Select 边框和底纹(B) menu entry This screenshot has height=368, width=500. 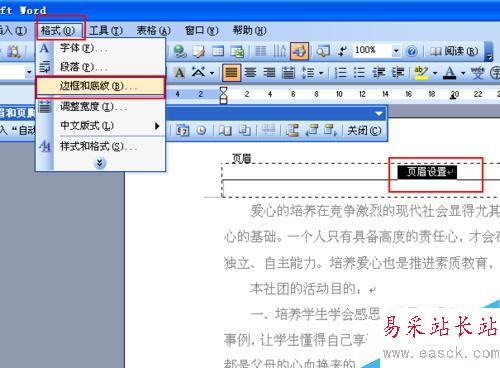tap(100, 86)
